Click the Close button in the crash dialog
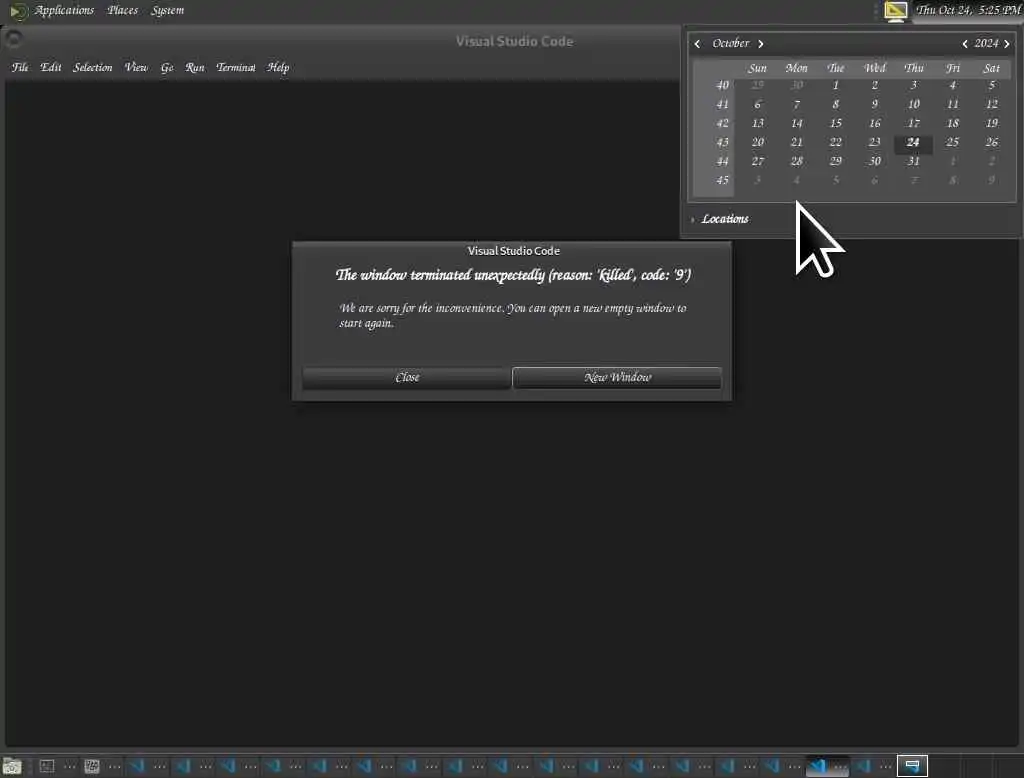This screenshot has height=778, width=1024. click(406, 378)
